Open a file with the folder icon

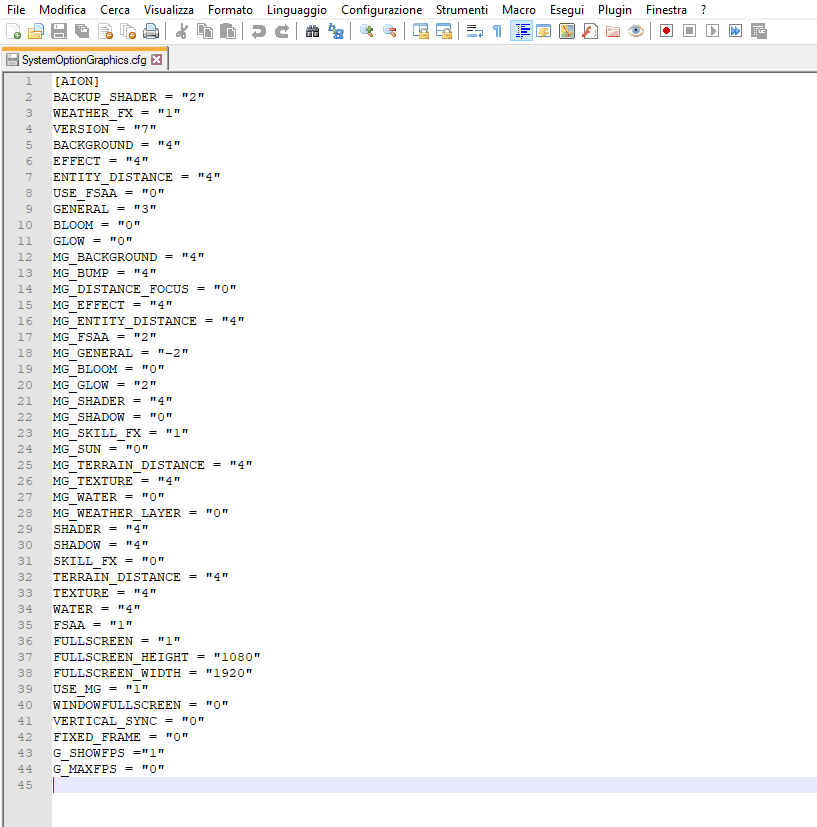point(35,31)
